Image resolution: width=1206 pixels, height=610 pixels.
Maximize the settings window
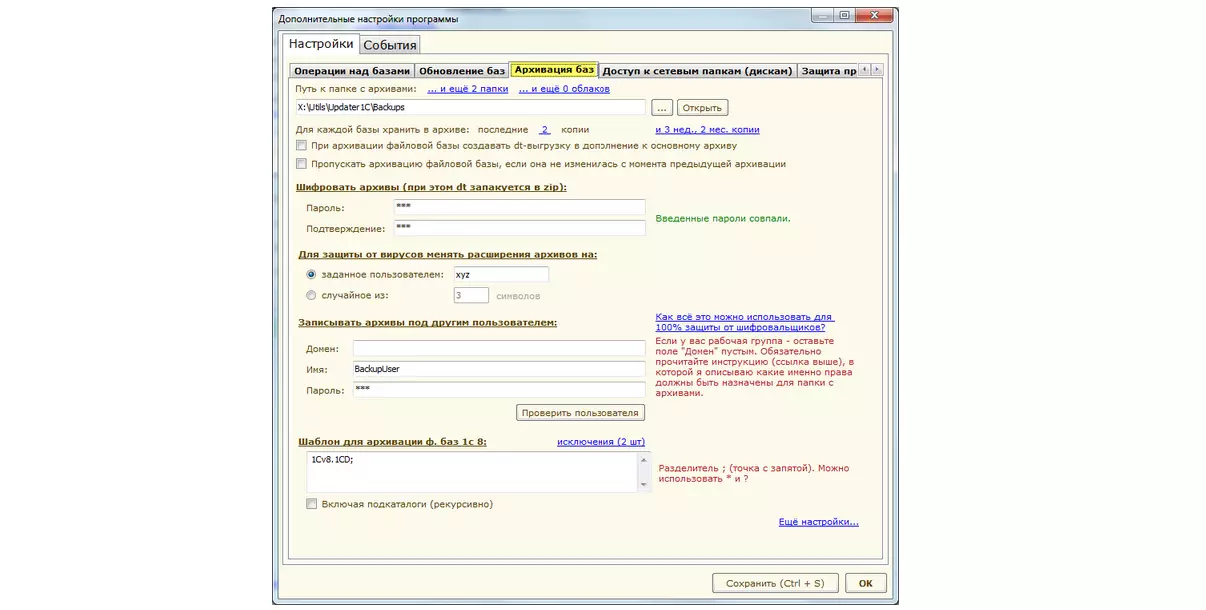point(844,15)
